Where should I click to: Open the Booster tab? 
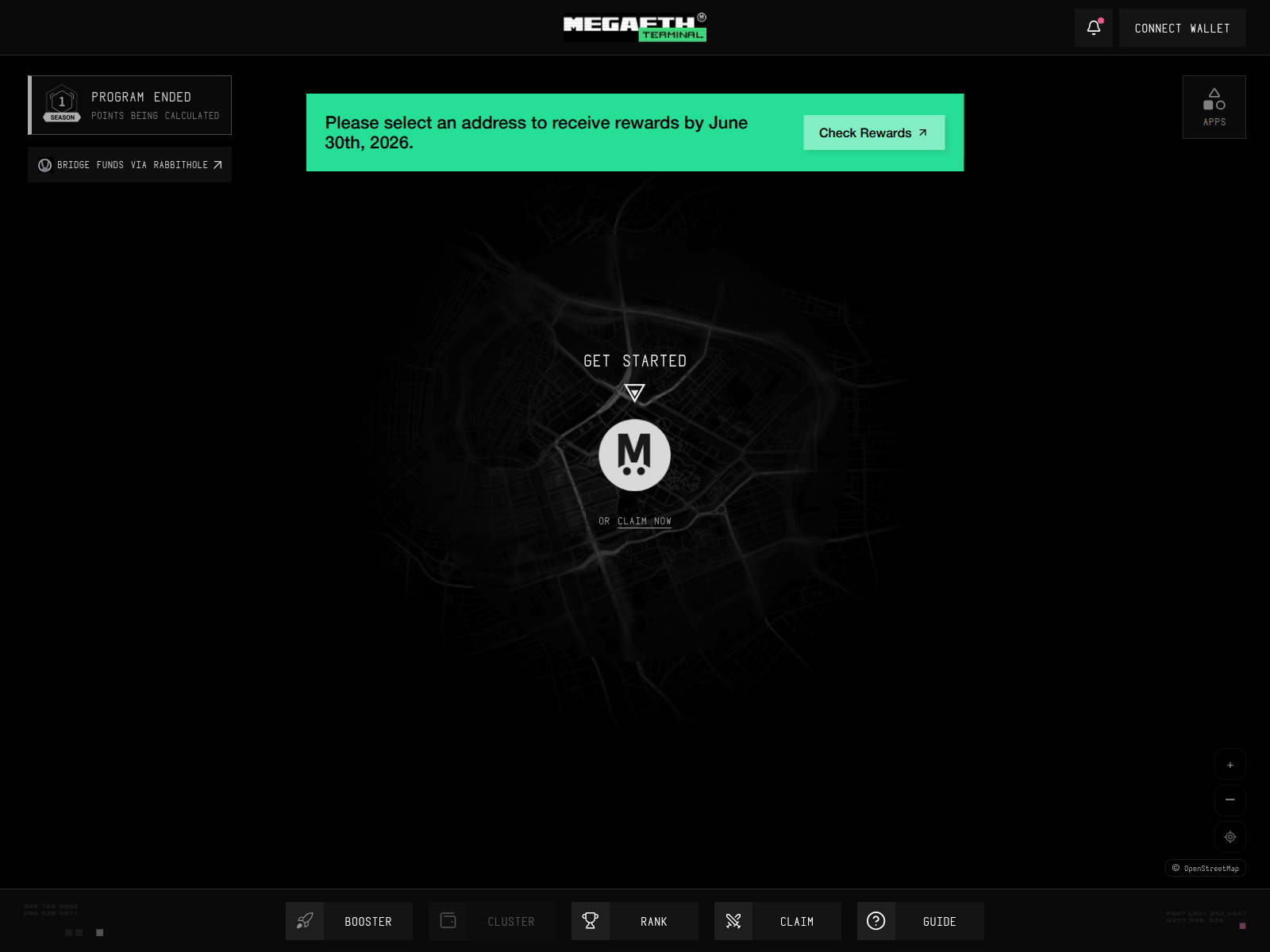(x=349, y=921)
